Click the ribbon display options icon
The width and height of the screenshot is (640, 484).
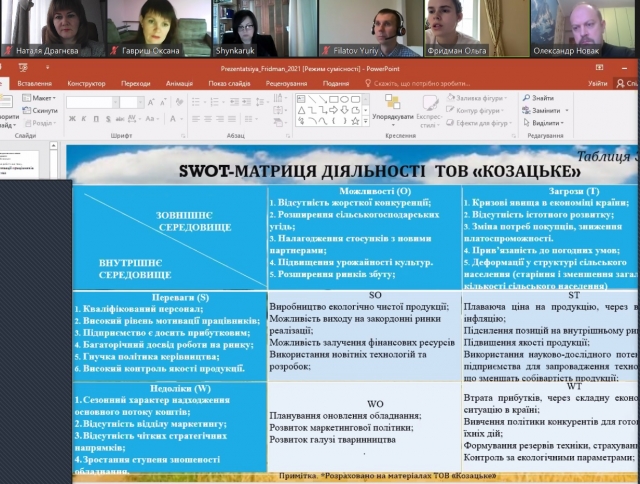point(599,68)
